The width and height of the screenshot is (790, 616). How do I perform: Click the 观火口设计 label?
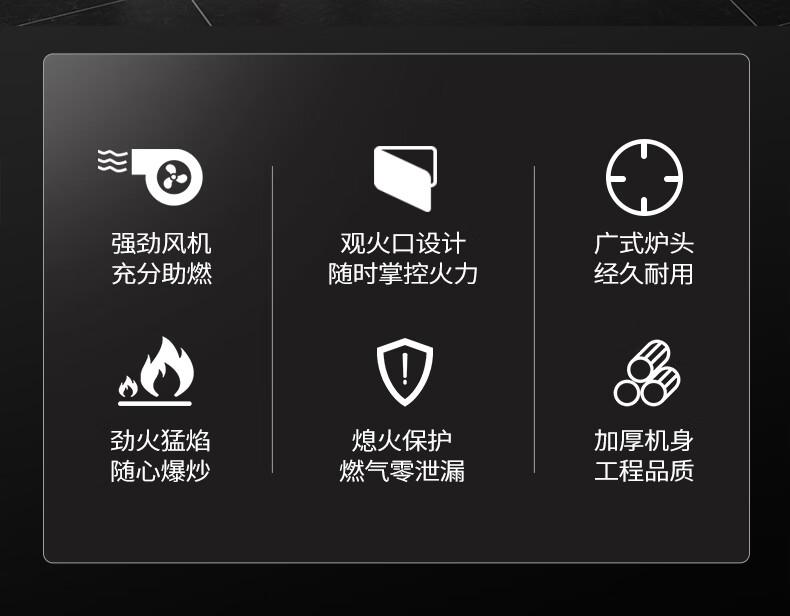403,244
